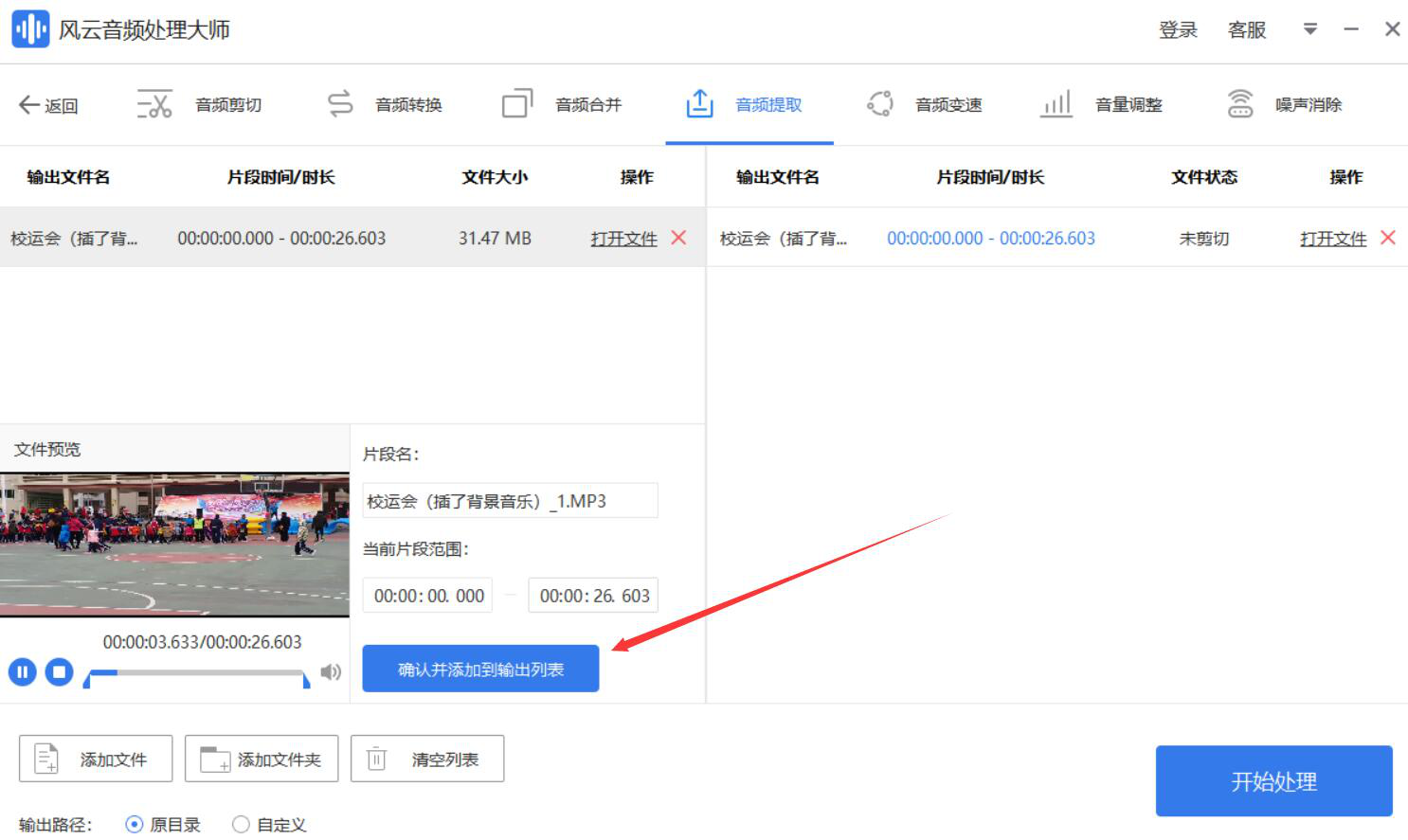1408x840 pixels.
Task: Click the segment start time field
Action: click(427, 596)
